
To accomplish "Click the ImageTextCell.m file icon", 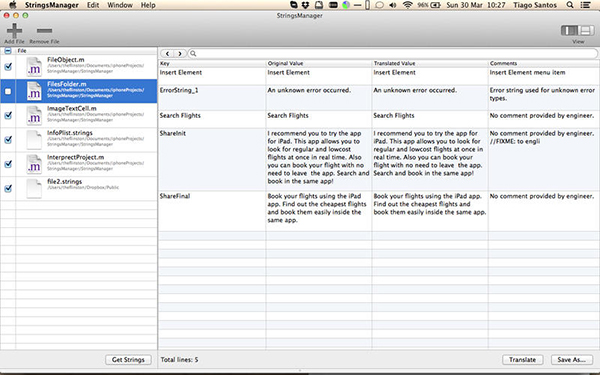I will pyautogui.click(x=34, y=115).
